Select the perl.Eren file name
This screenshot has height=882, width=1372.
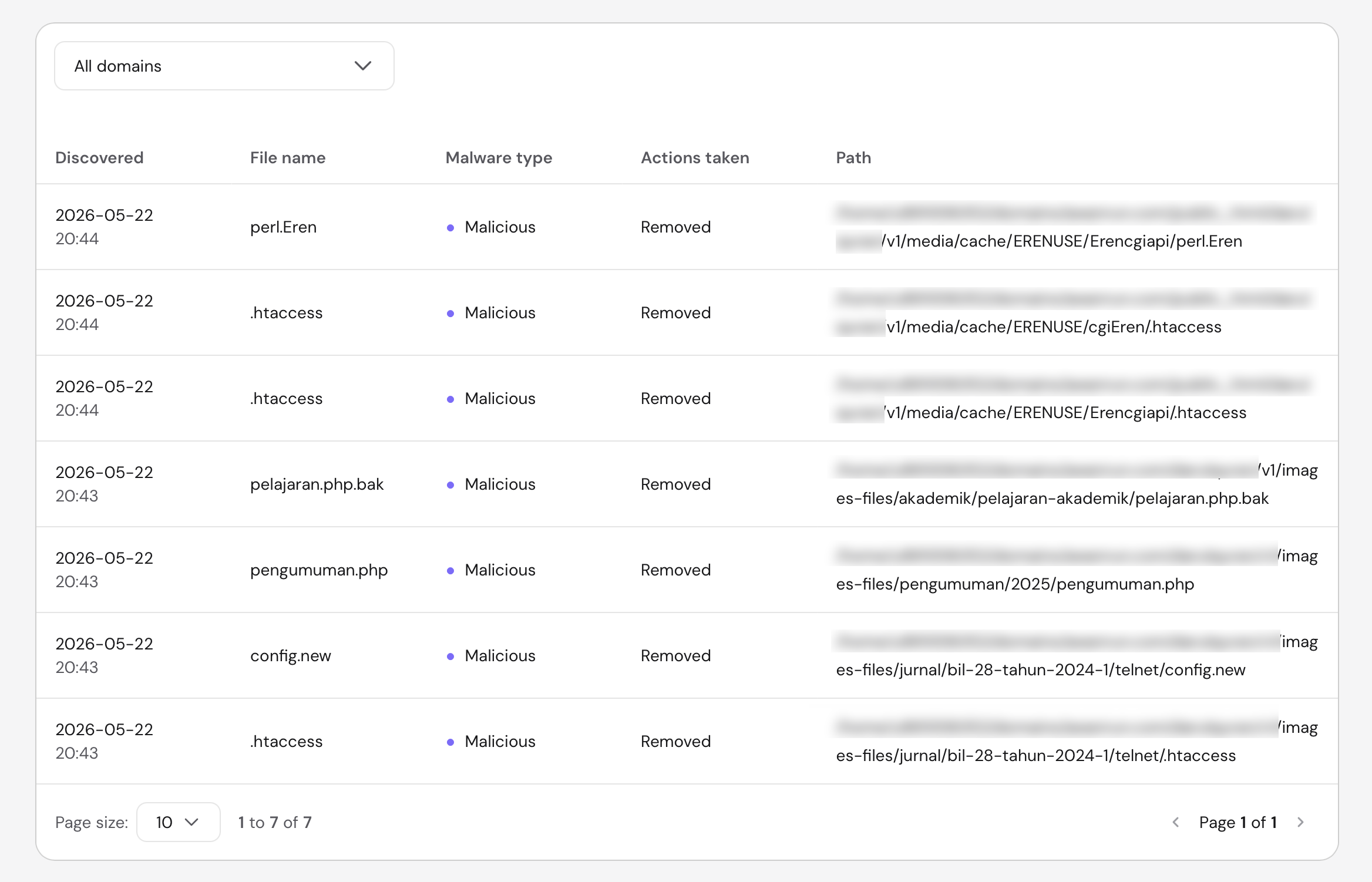[x=283, y=227]
